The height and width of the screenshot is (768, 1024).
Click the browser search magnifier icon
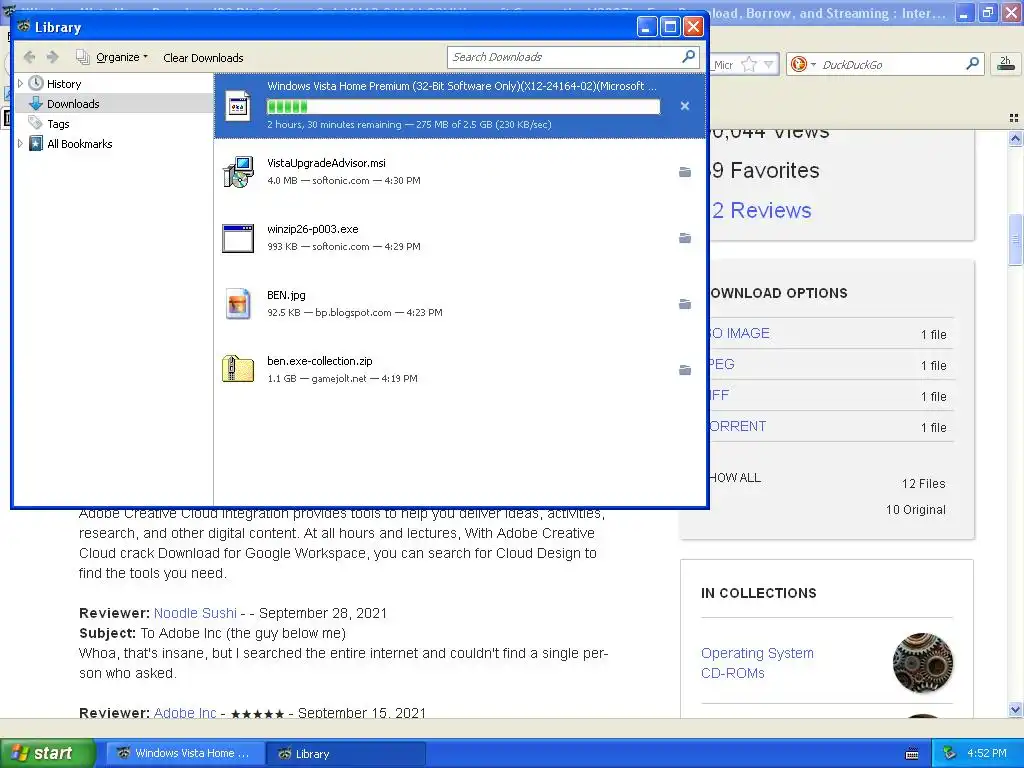pyautogui.click(x=972, y=64)
